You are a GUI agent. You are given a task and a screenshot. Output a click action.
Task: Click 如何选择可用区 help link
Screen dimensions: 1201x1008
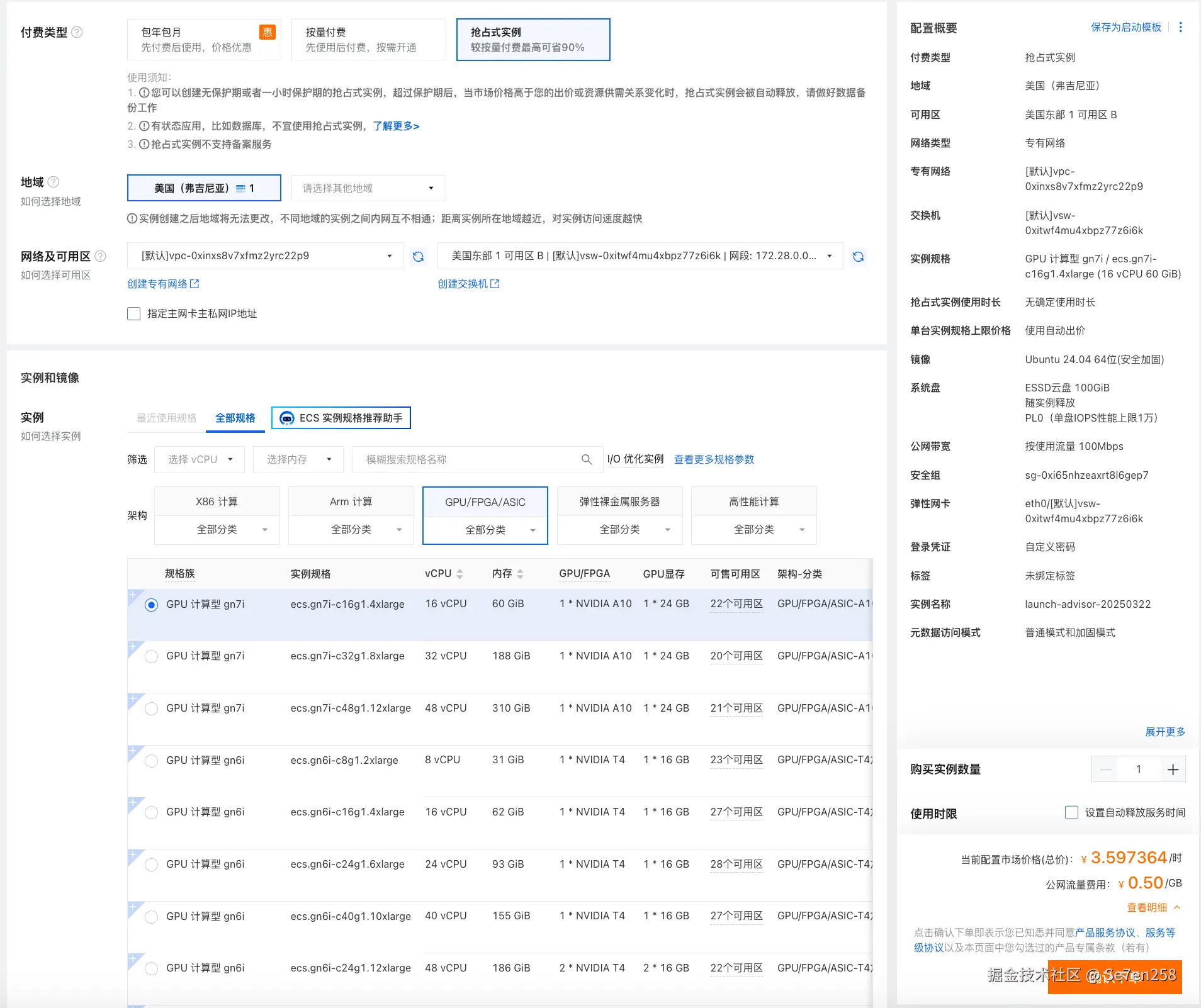(x=56, y=275)
